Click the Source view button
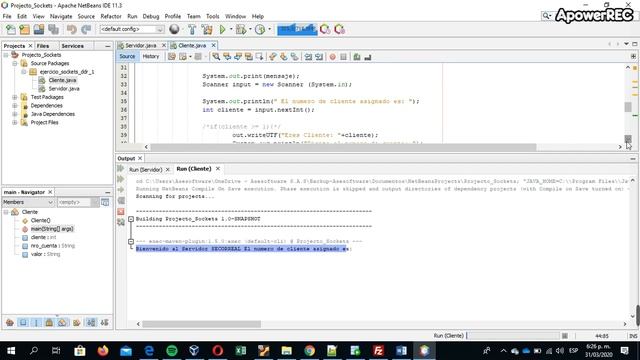The height and width of the screenshot is (360, 640). pos(127,56)
